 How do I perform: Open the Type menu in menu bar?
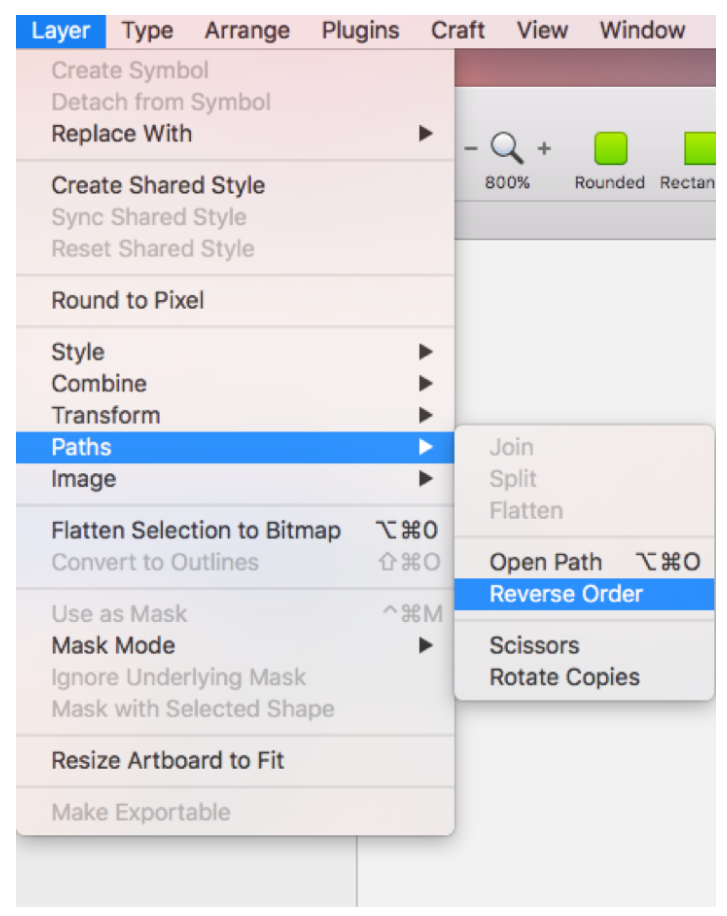[x=147, y=30]
